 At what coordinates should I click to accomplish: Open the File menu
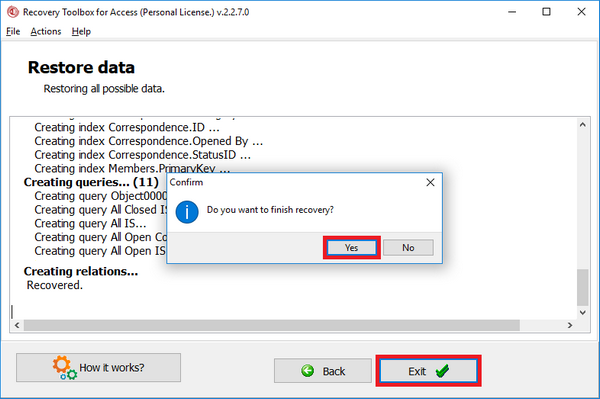[x=13, y=31]
